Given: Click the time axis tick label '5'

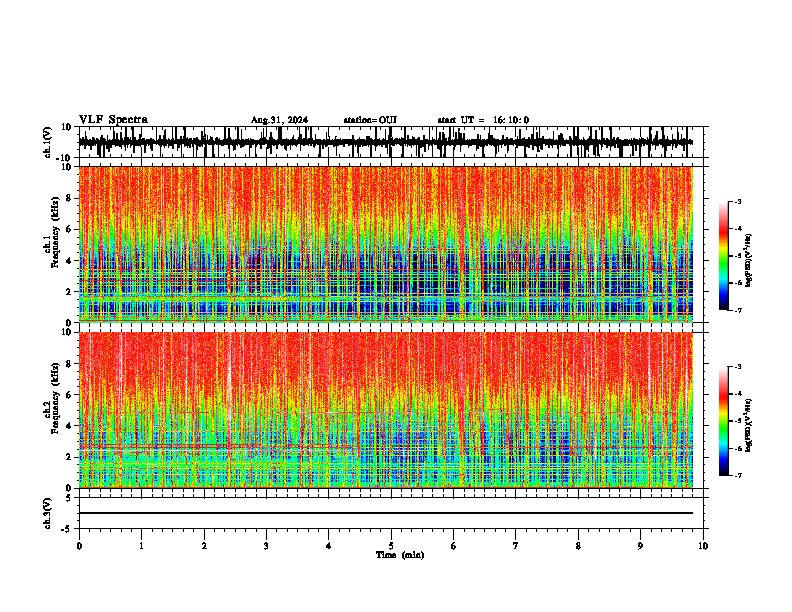Looking at the screenshot, I should pos(391,546).
